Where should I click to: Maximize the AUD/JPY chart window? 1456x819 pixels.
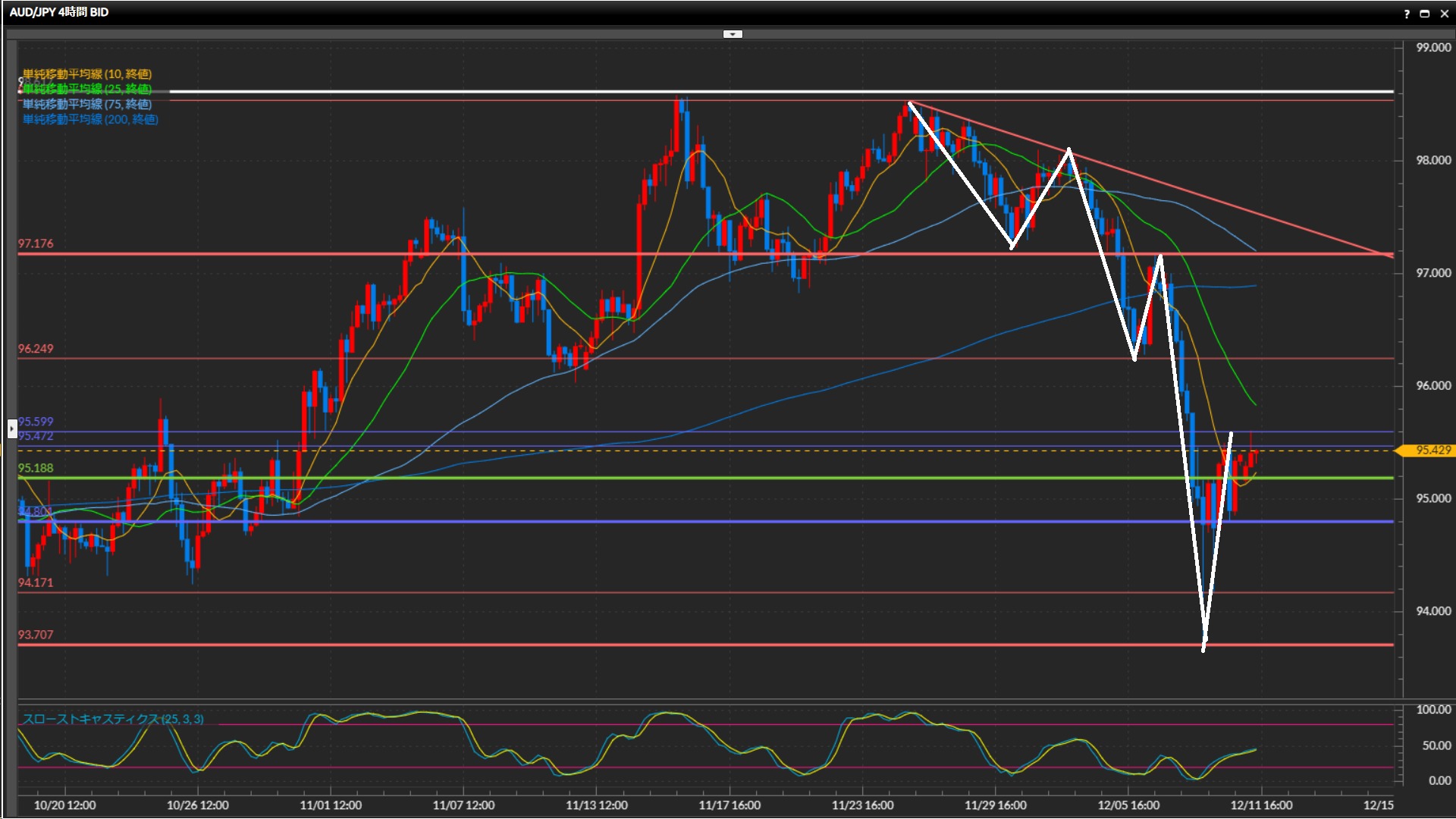pos(1425,14)
